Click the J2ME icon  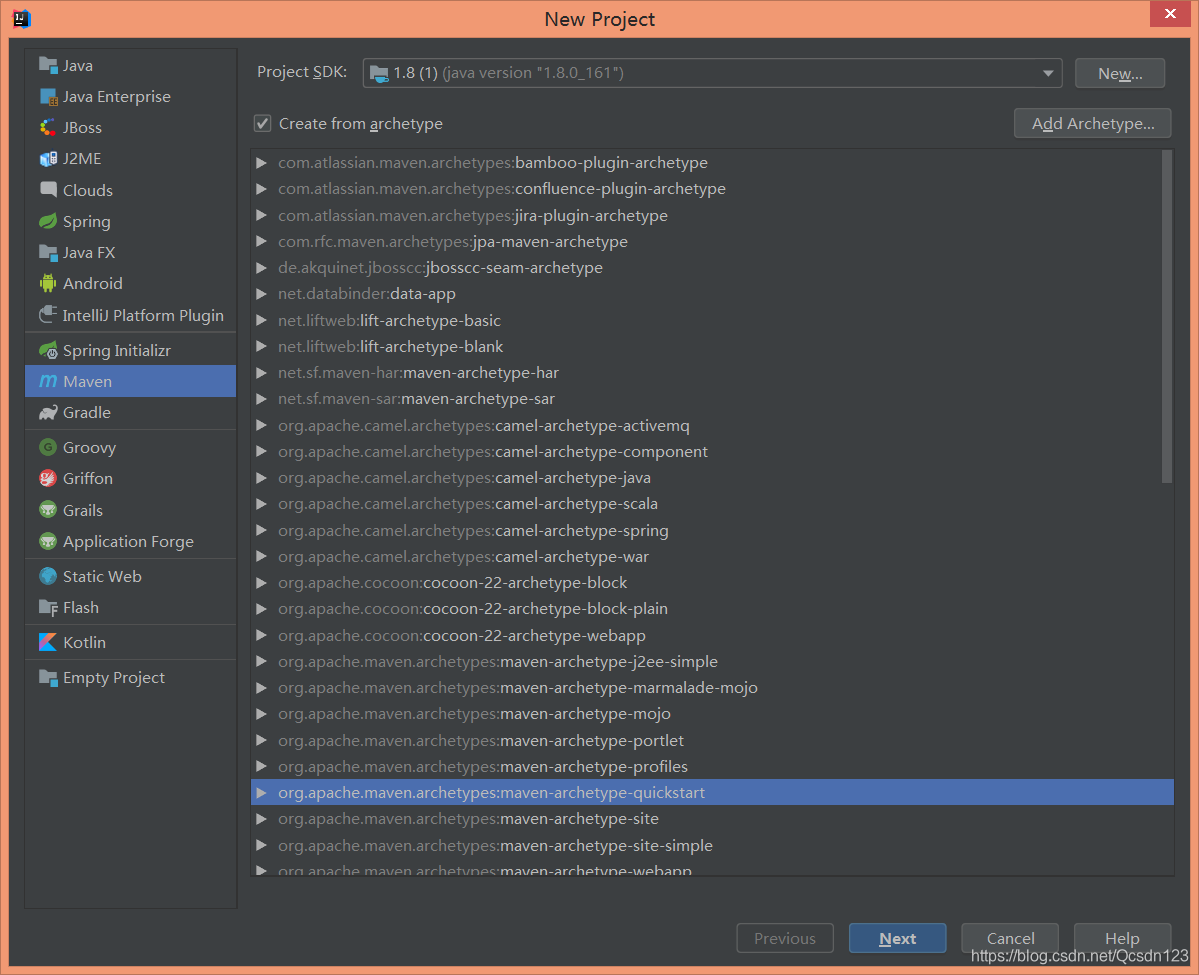click(x=48, y=159)
